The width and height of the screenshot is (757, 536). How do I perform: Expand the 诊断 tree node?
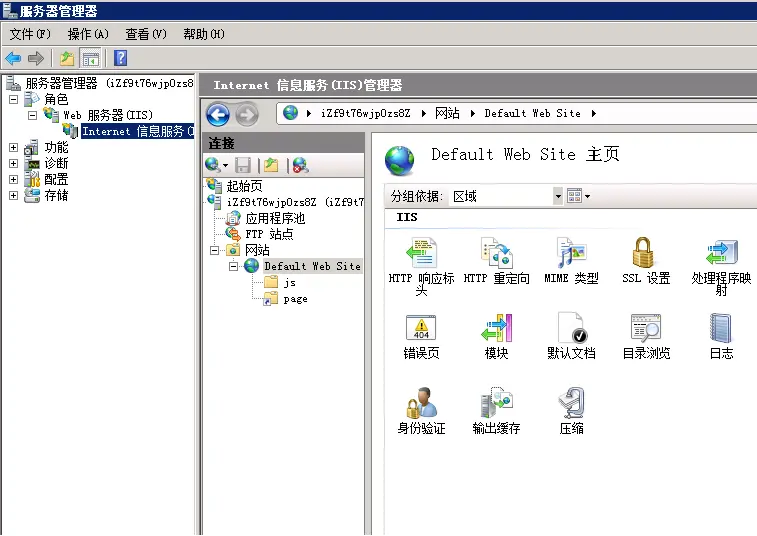click(14, 163)
